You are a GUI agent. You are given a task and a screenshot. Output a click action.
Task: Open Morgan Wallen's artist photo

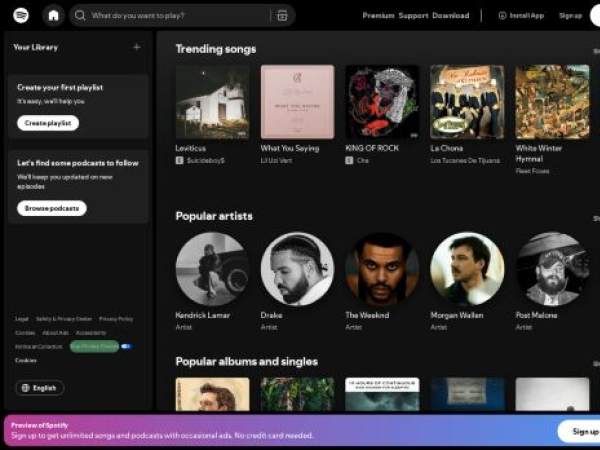[x=467, y=269]
